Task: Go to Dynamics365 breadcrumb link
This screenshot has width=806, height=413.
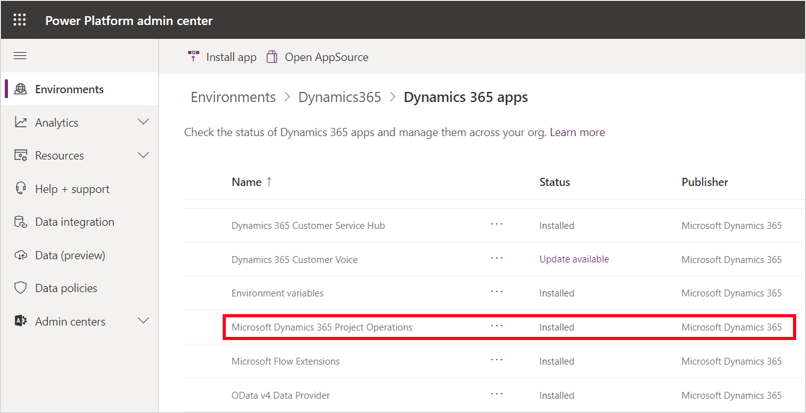Action: [x=340, y=97]
